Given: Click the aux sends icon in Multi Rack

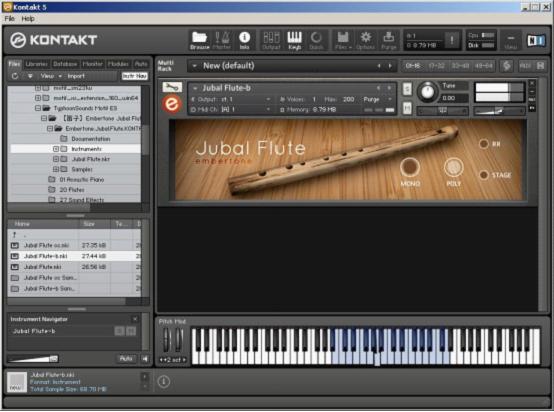Looking at the screenshot, I should 526,66.
